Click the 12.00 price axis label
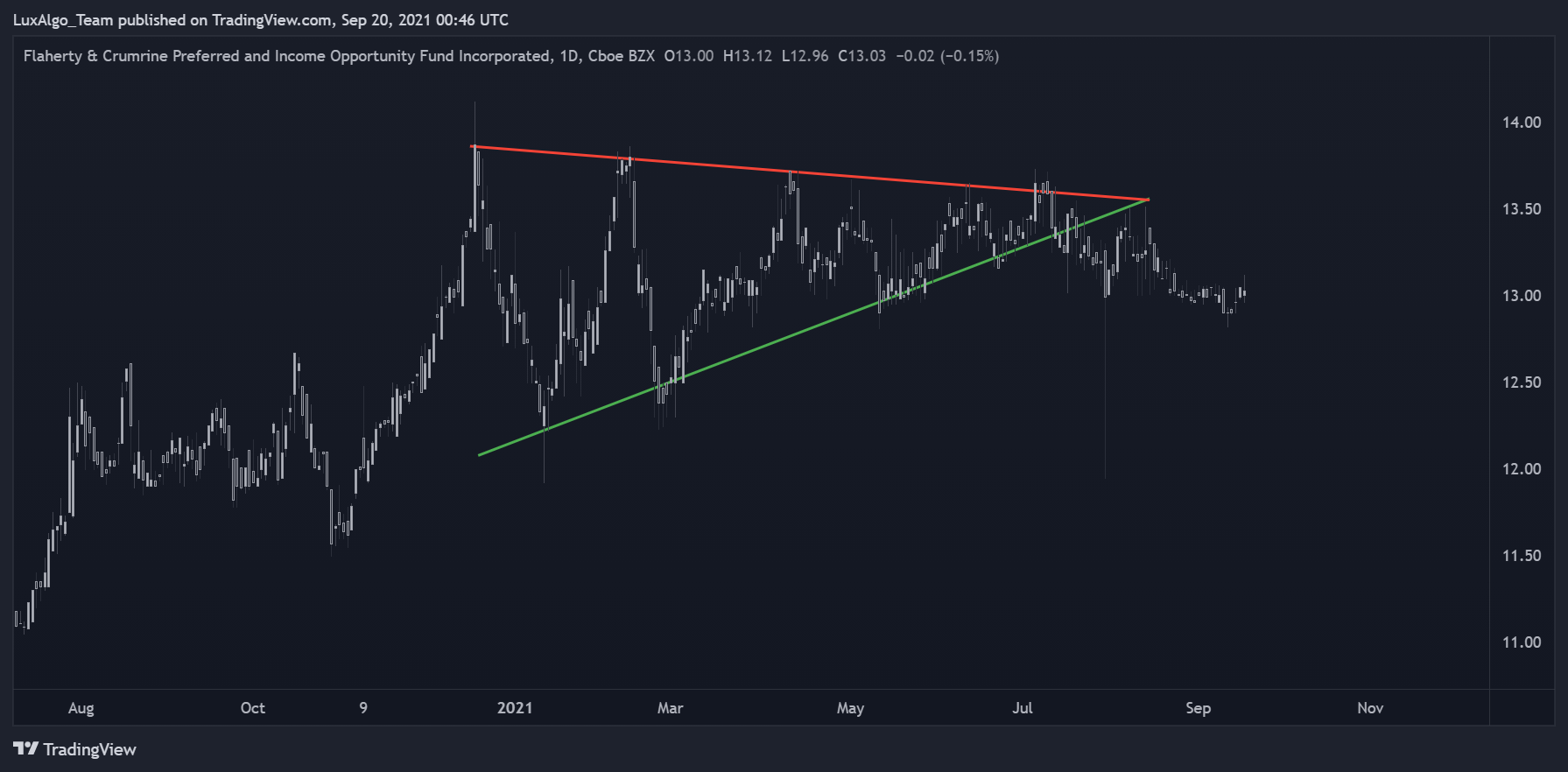 [x=1522, y=469]
